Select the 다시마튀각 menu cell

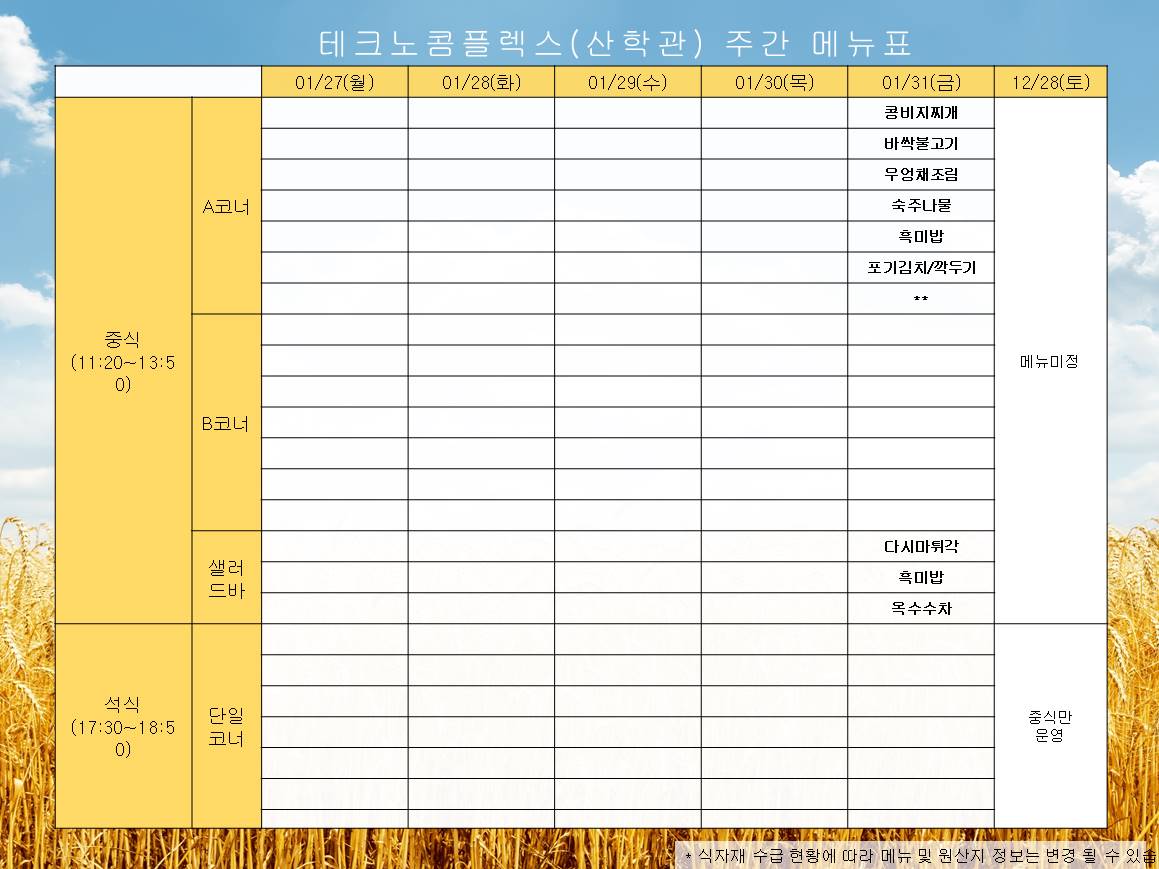click(x=921, y=547)
